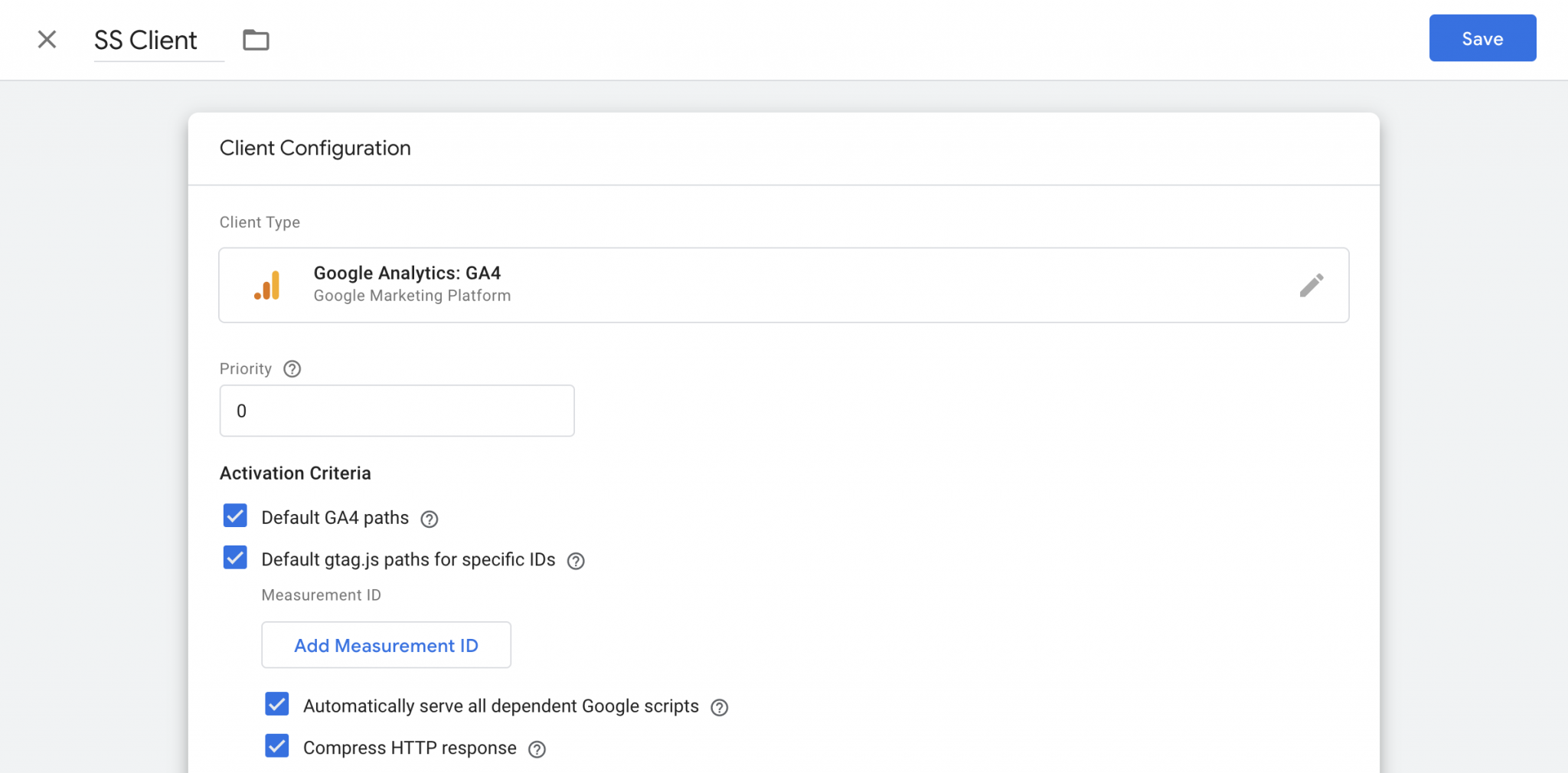Viewport: 1568px width, 773px height.
Task: Open help for Priority
Action: coord(292,369)
